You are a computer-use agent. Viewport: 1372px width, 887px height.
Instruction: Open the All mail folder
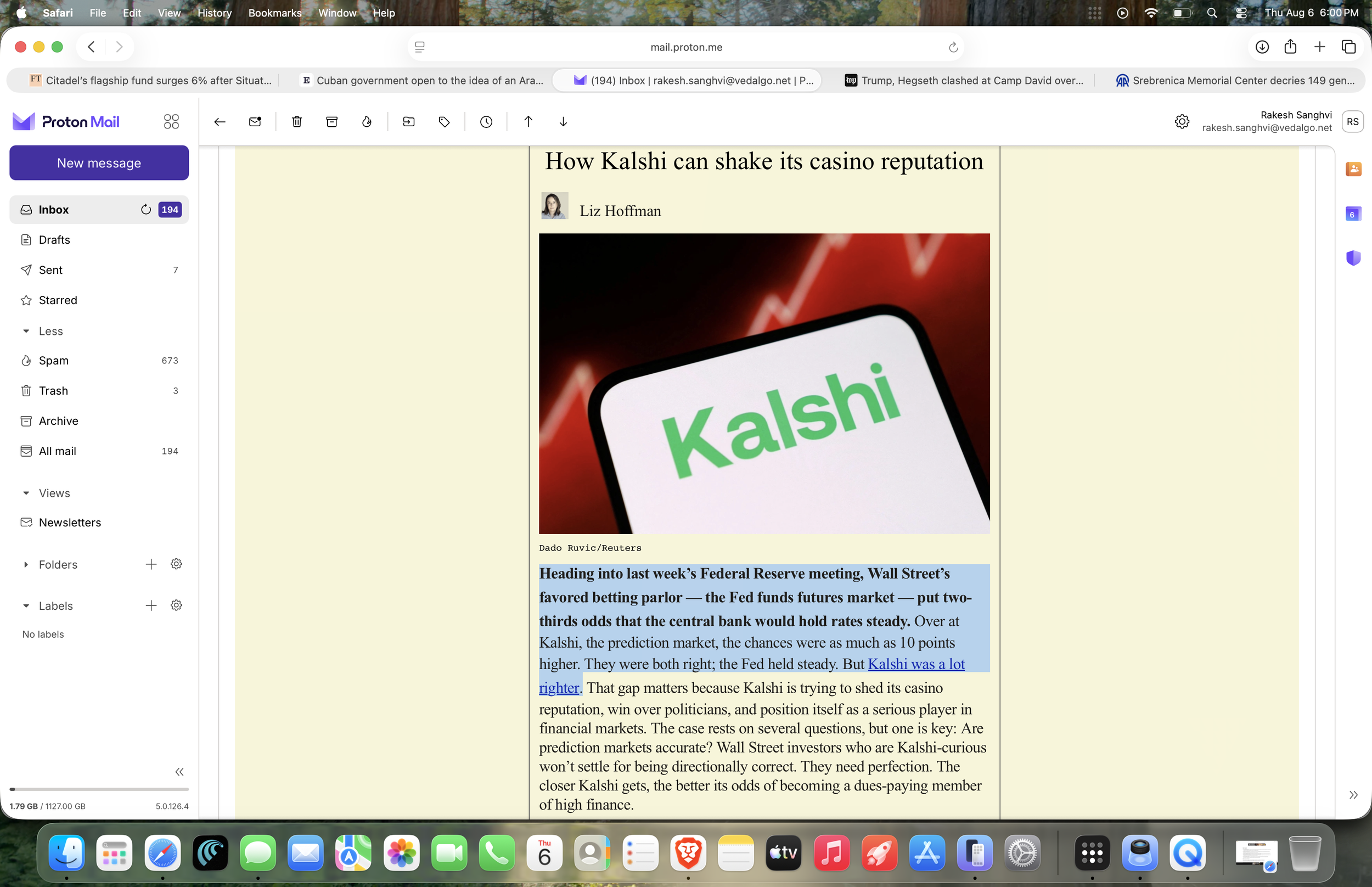pos(99,451)
